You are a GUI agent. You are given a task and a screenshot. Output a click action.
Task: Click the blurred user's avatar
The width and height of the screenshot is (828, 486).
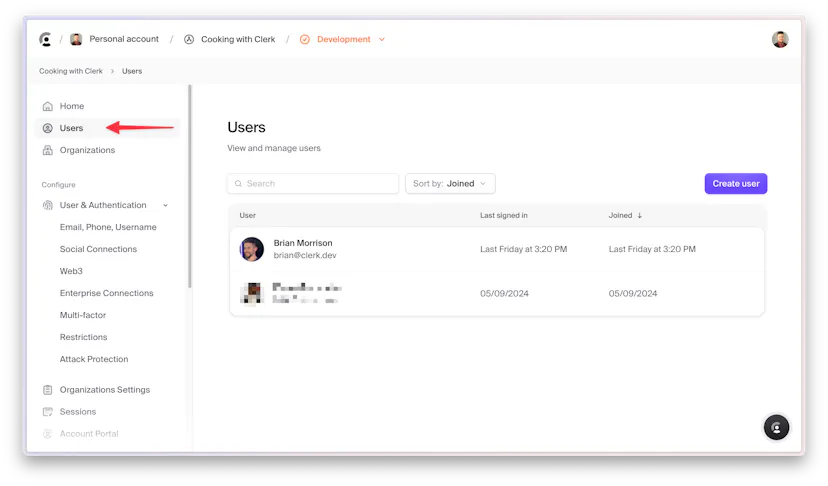pyautogui.click(x=252, y=293)
